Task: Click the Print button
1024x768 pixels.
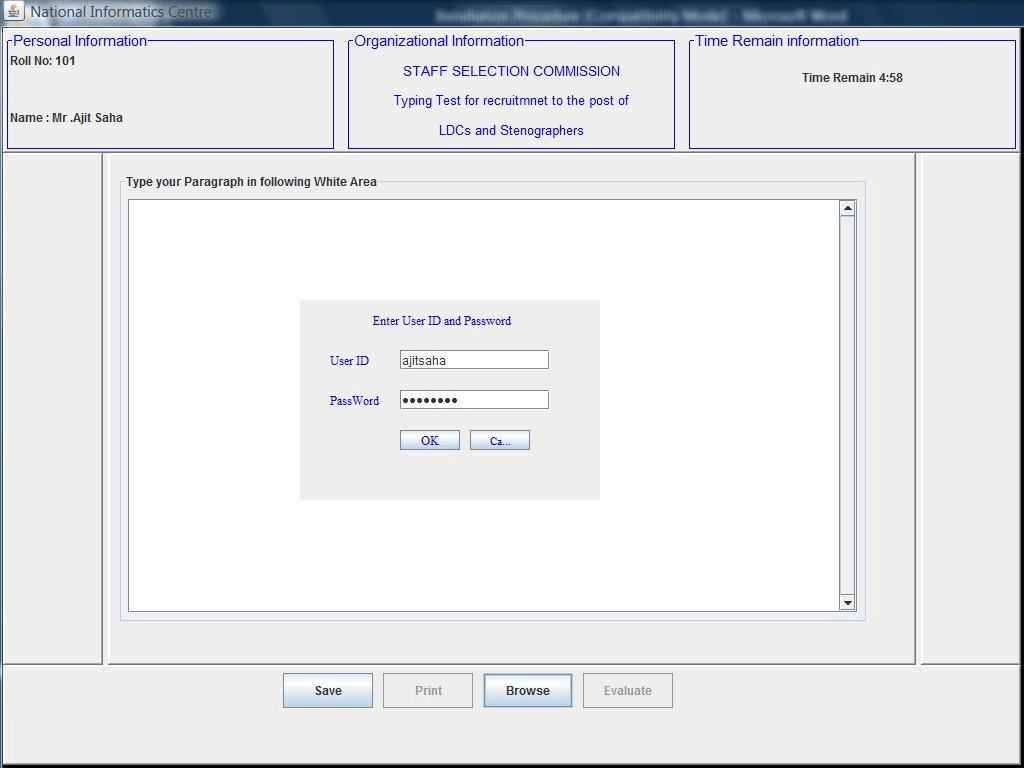Action: click(x=428, y=690)
